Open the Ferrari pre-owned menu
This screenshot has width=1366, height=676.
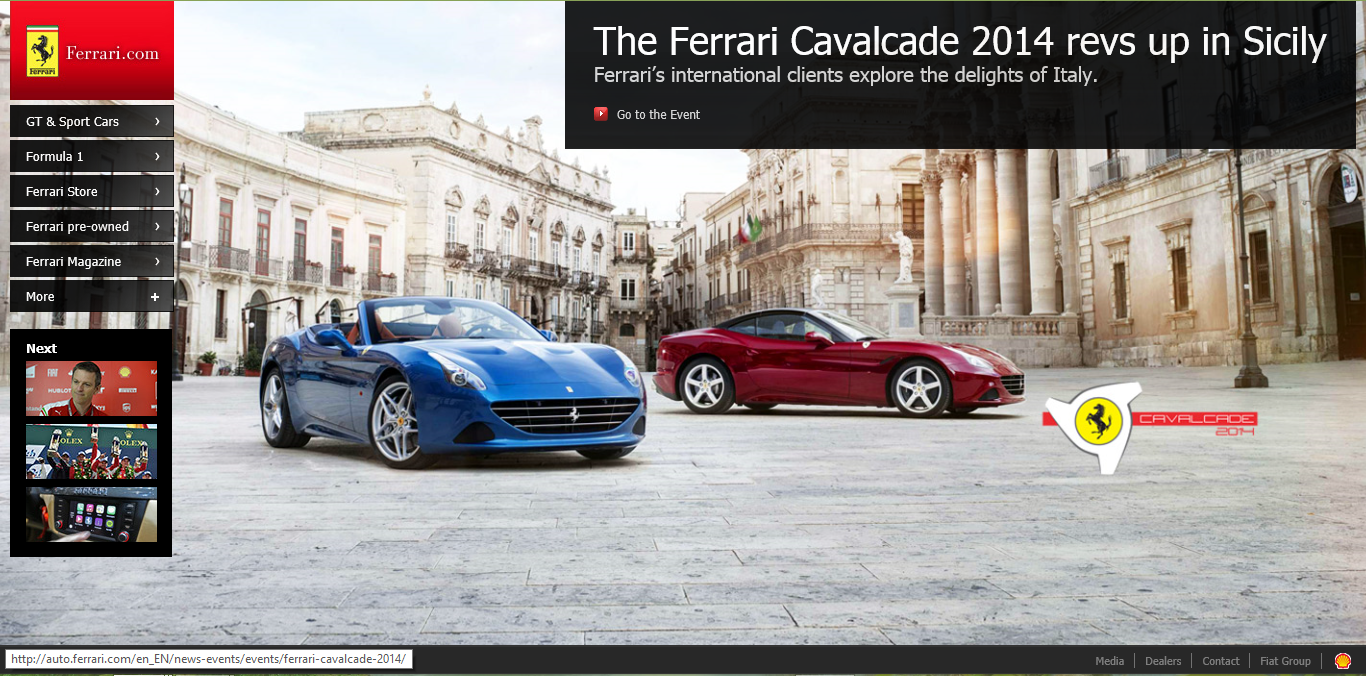[92, 226]
